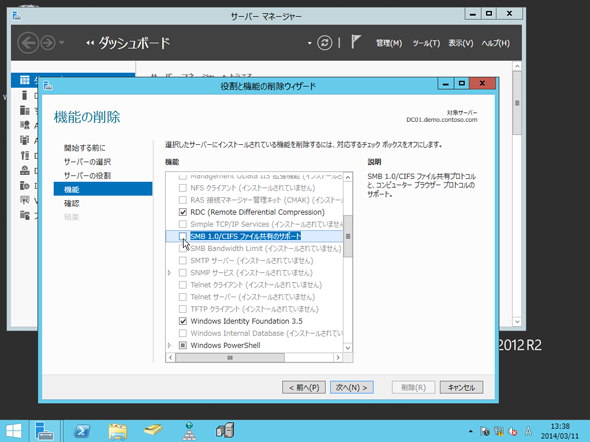Go to the 確認 wizard step
This screenshot has width=590, height=442.
[x=71, y=204]
